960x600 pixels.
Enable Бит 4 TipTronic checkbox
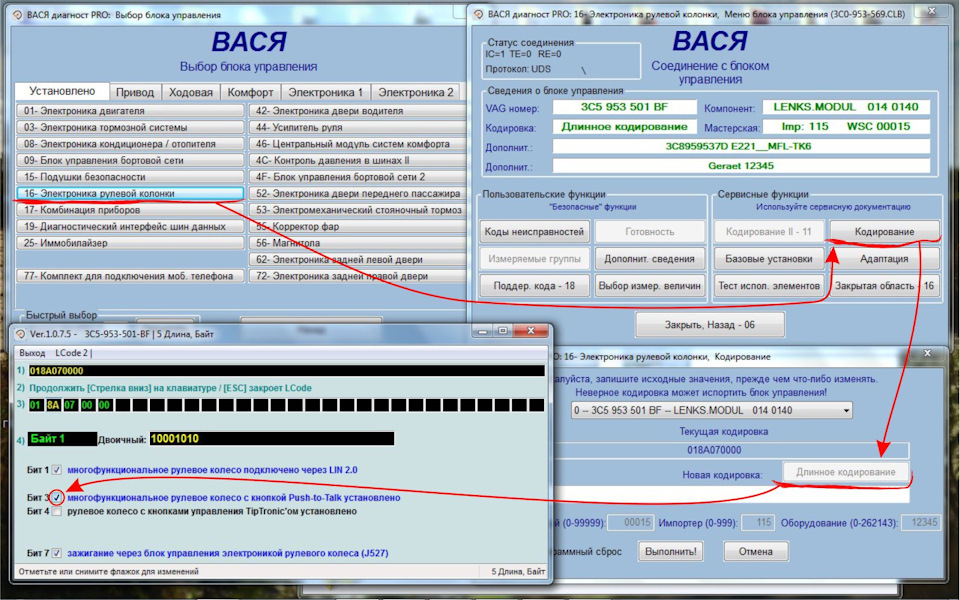tap(56, 511)
